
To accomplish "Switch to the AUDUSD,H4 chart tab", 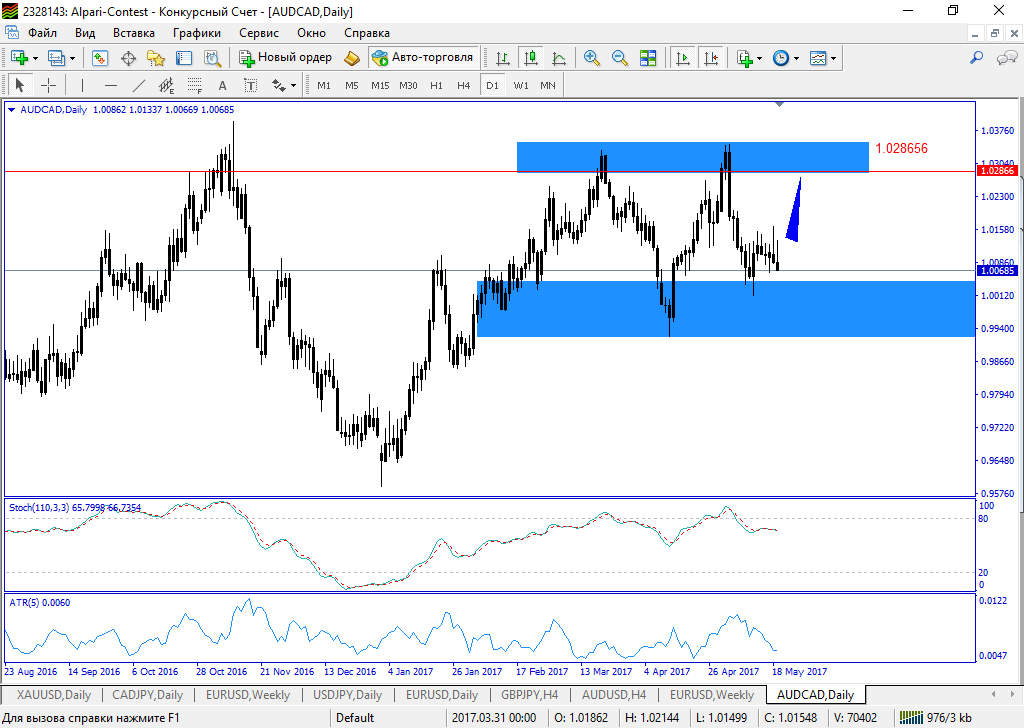I will pos(614,695).
